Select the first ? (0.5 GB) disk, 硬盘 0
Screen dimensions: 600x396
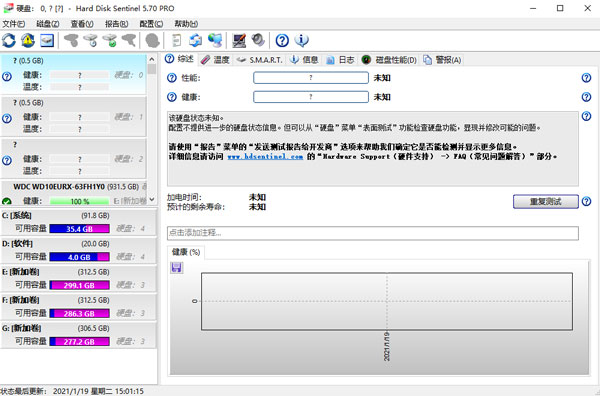[x=73, y=74]
